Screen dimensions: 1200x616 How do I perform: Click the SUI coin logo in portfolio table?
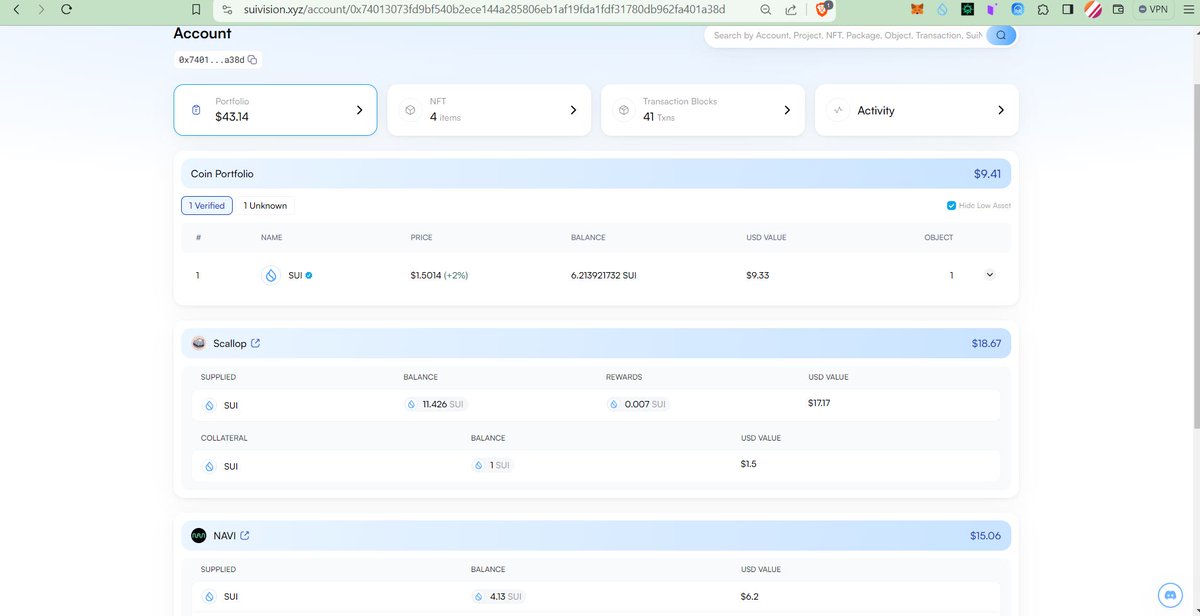click(270, 275)
